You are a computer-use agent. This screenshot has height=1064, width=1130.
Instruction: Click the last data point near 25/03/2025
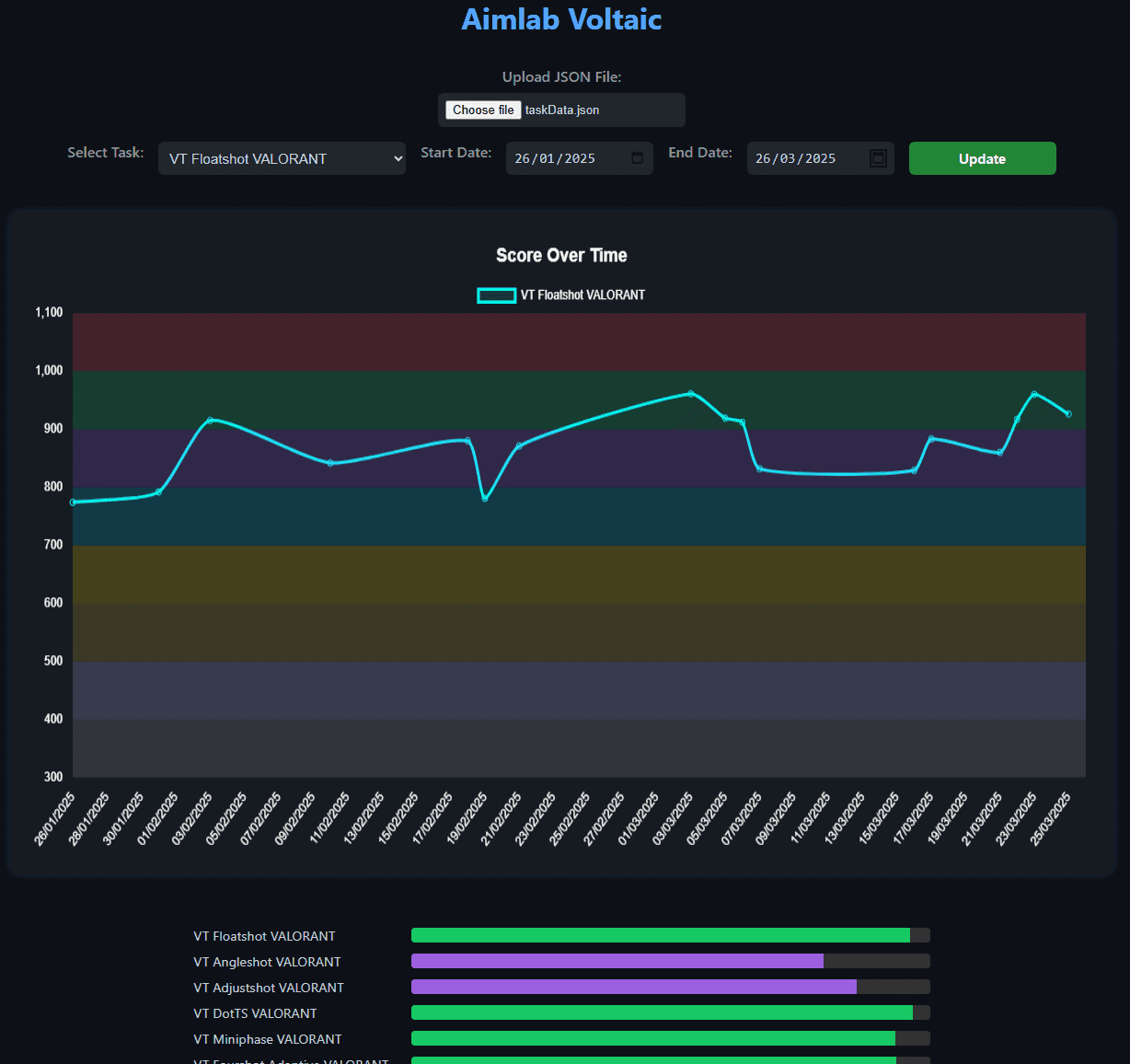click(x=1068, y=414)
